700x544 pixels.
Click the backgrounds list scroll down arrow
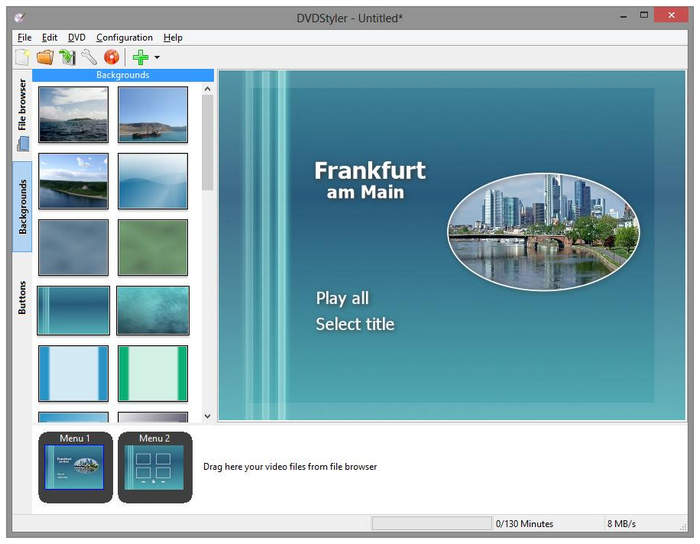coord(208,416)
